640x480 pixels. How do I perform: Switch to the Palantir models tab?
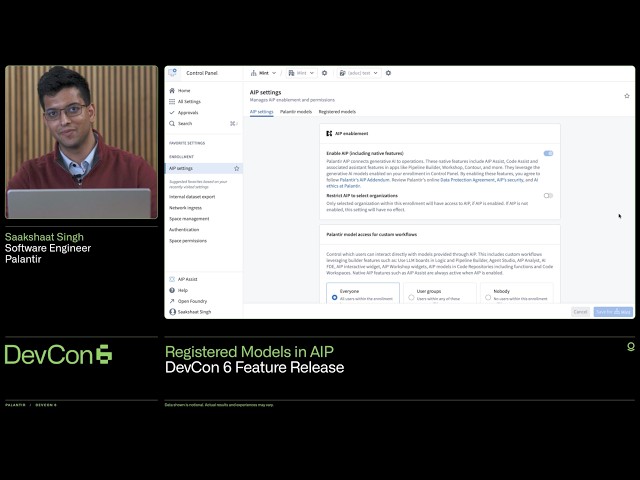[x=296, y=112]
